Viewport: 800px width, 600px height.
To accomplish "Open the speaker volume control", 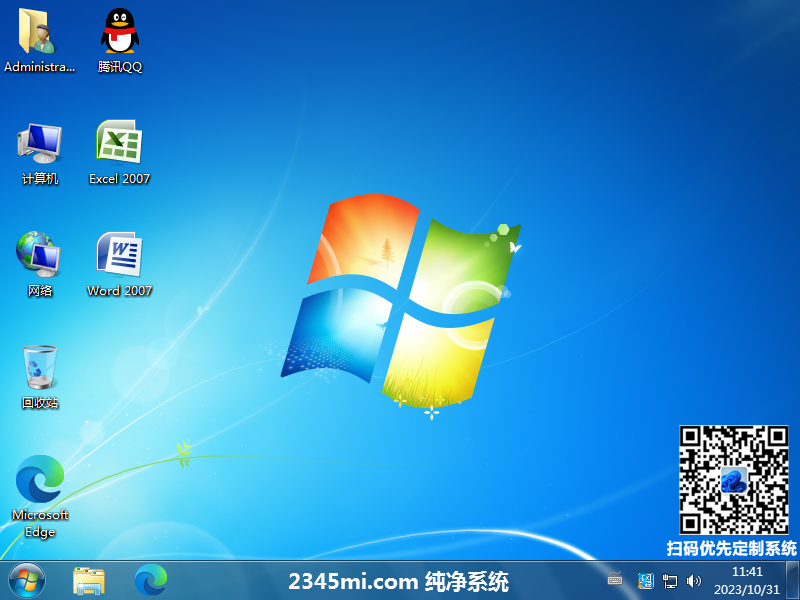I will [694, 580].
